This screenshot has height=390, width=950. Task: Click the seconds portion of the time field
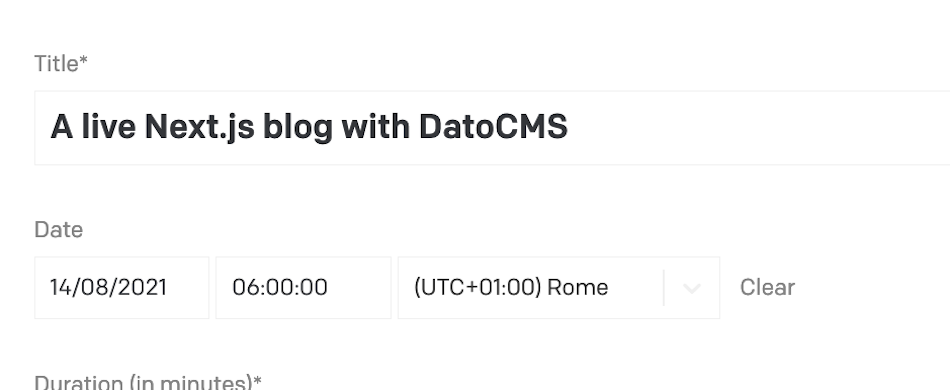pos(316,288)
